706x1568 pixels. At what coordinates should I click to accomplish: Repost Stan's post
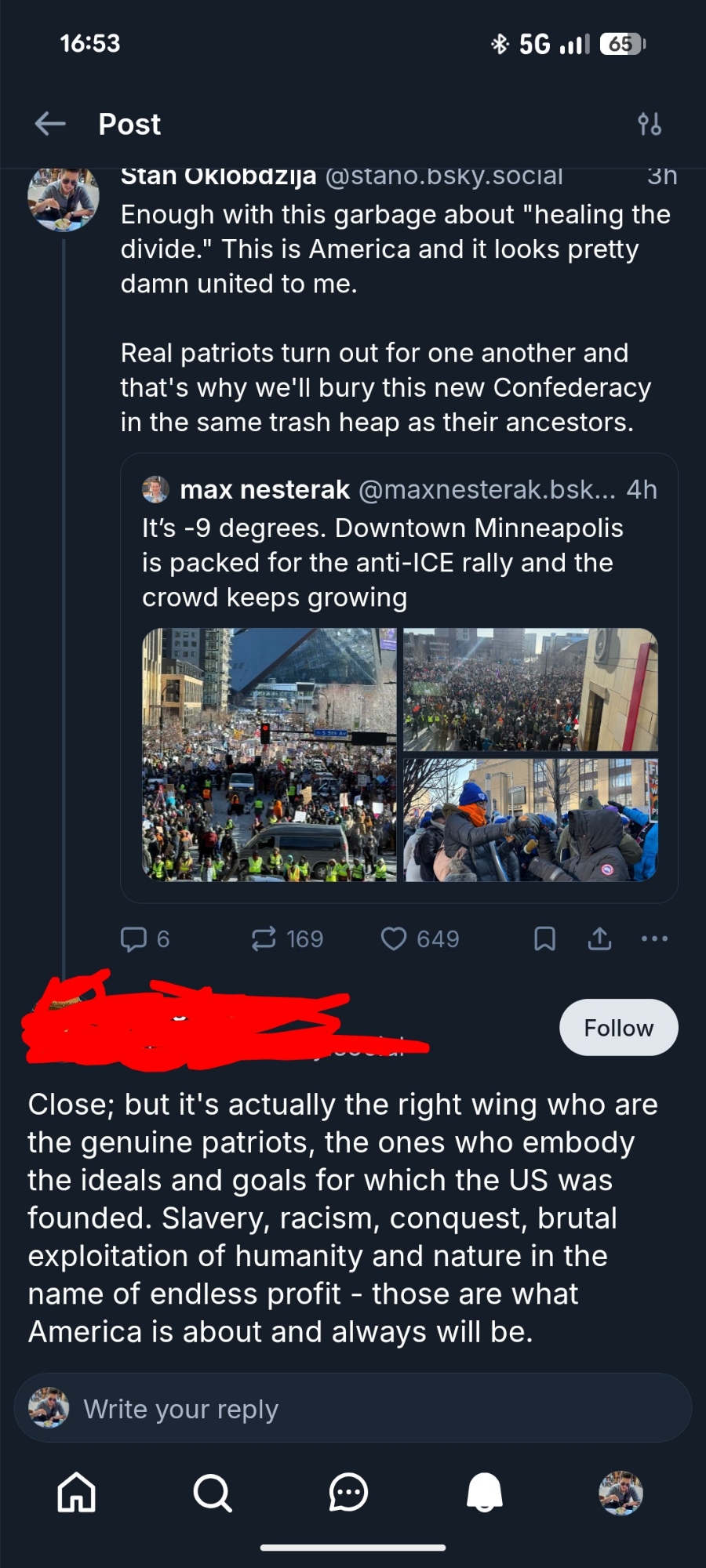tap(287, 938)
